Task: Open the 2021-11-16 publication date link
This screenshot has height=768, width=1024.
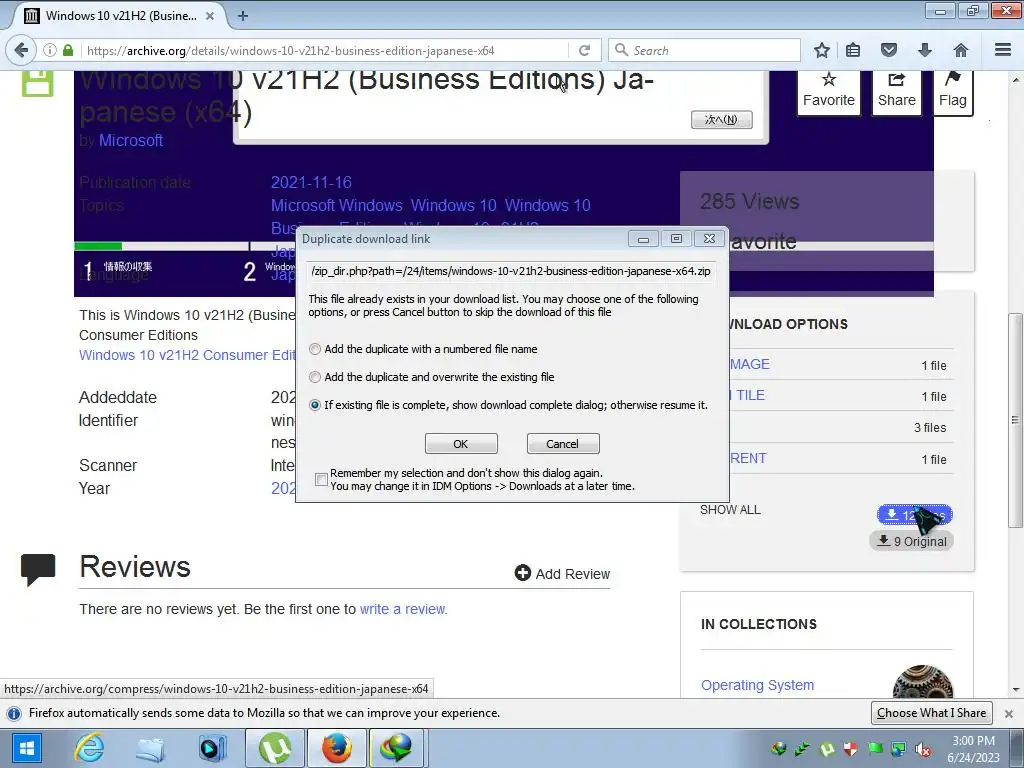Action: coord(312,182)
